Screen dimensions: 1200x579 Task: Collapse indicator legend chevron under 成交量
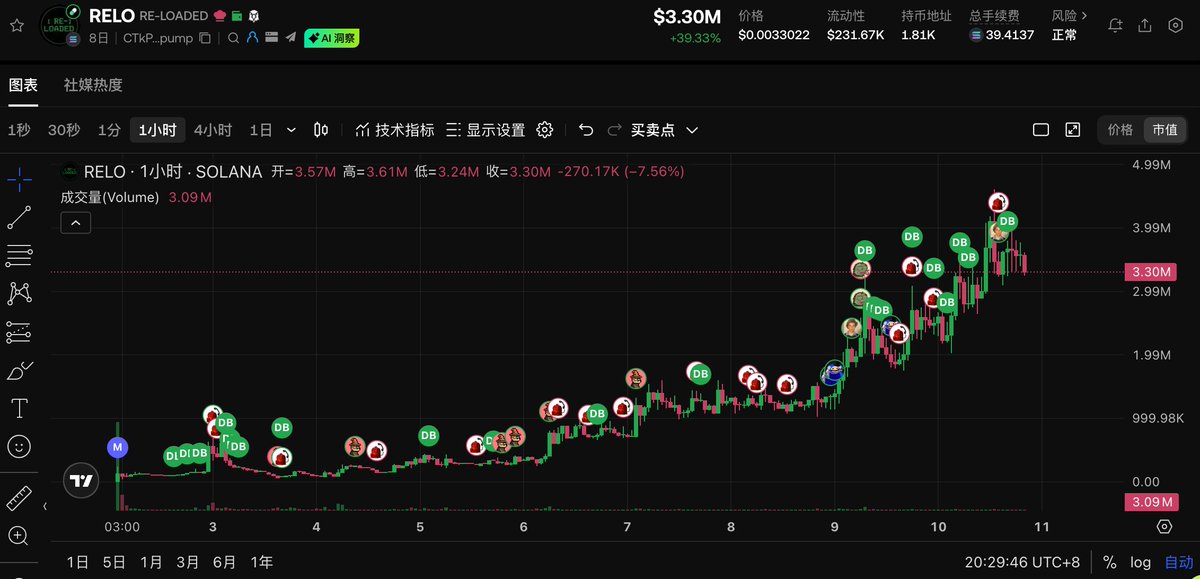pos(76,223)
